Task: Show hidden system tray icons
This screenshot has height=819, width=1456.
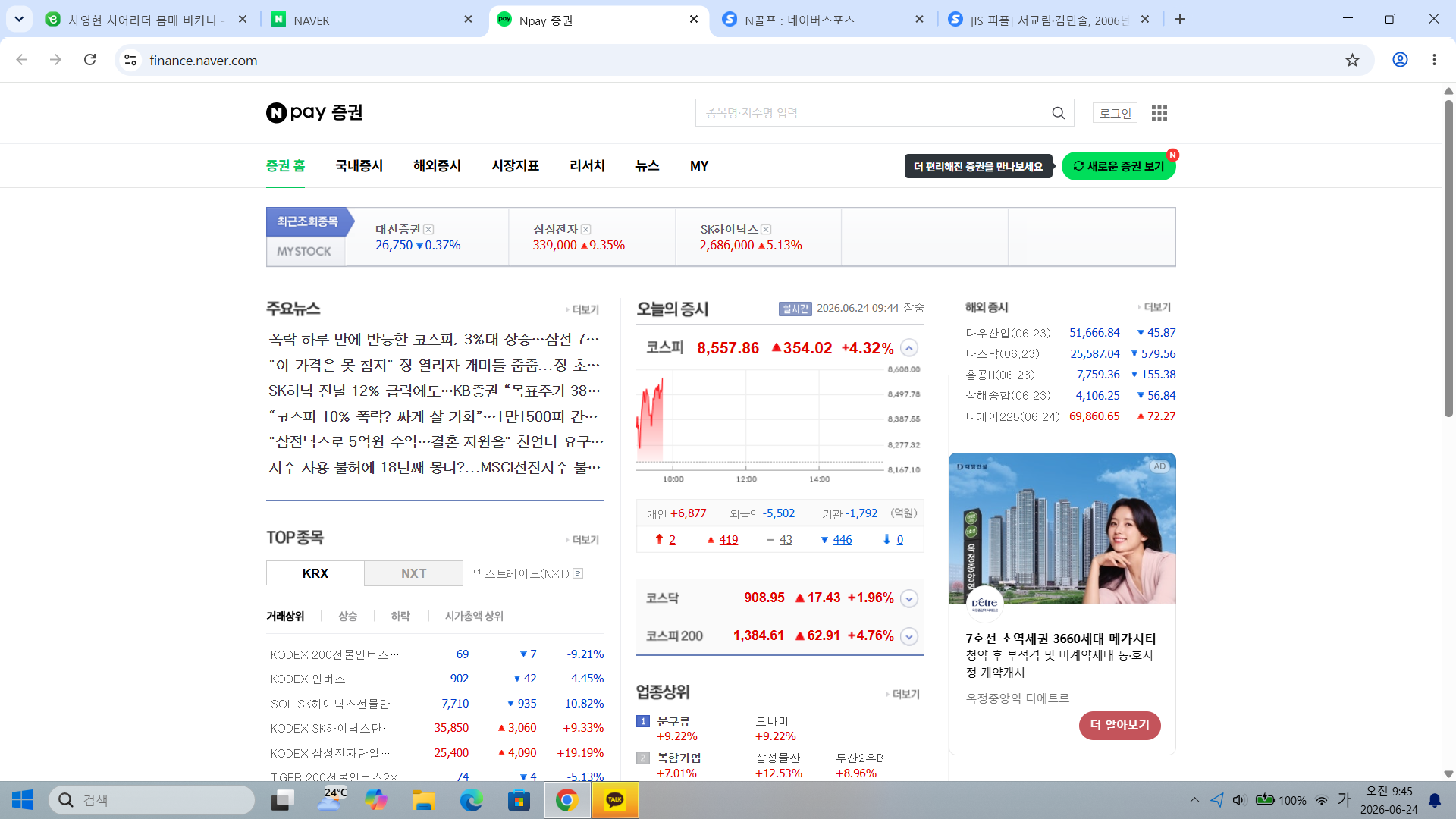Action: 1194,800
